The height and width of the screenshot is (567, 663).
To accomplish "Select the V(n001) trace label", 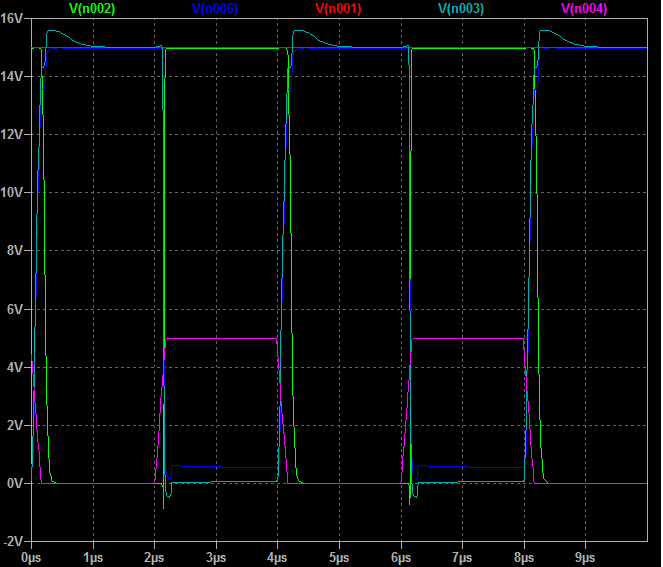I will coord(338,8).
